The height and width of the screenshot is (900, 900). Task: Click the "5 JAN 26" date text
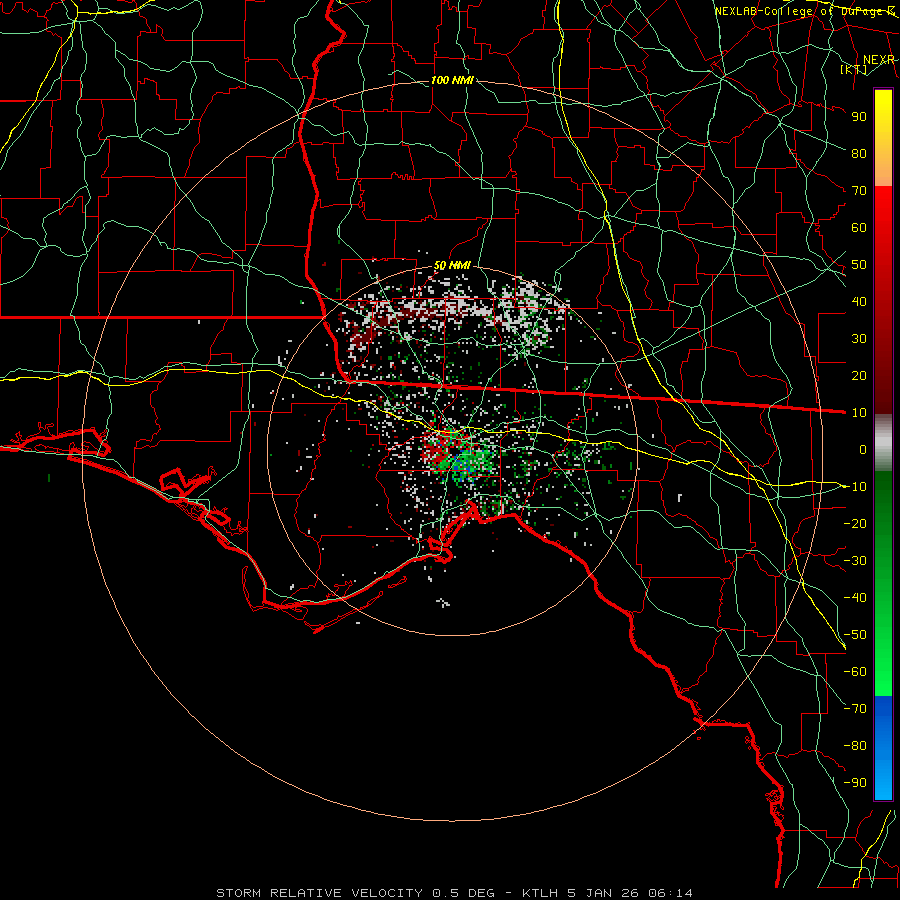pyautogui.click(x=602, y=893)
